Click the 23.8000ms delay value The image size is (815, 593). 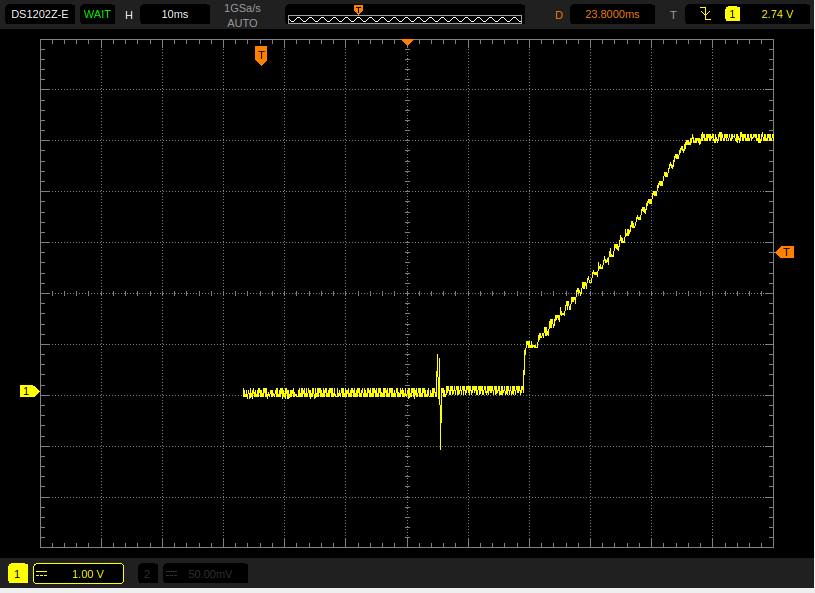[612, 15]
